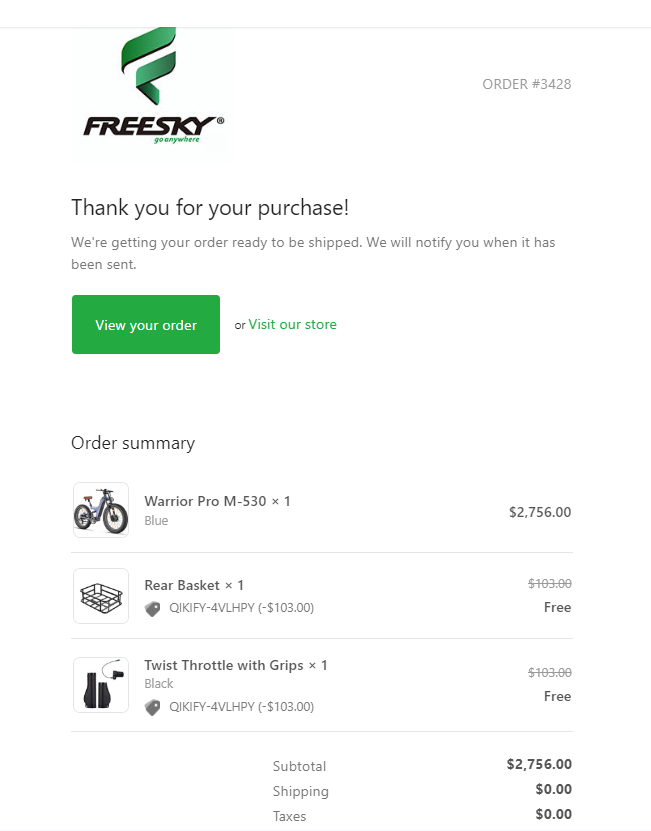Open the Twist Throttle with Grips thumbnail
The height and width of the screenshot is (831, 651).
click(101, 685)
